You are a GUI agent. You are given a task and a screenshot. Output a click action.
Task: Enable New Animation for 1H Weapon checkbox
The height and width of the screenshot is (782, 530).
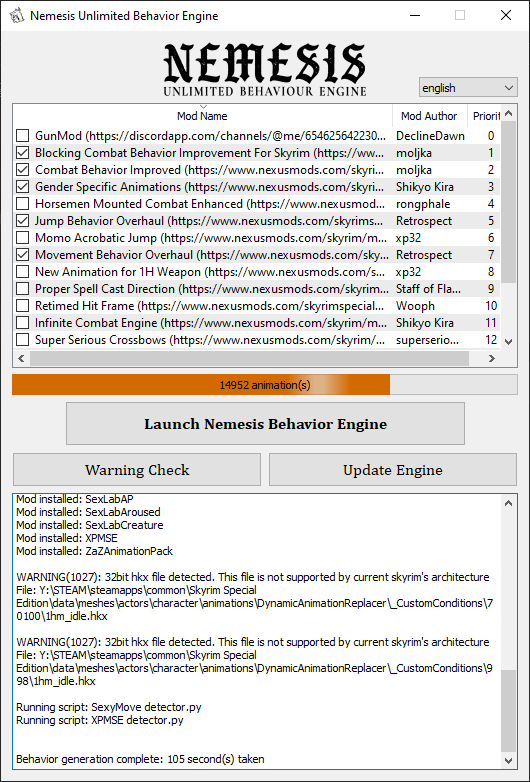click(22, 272)
